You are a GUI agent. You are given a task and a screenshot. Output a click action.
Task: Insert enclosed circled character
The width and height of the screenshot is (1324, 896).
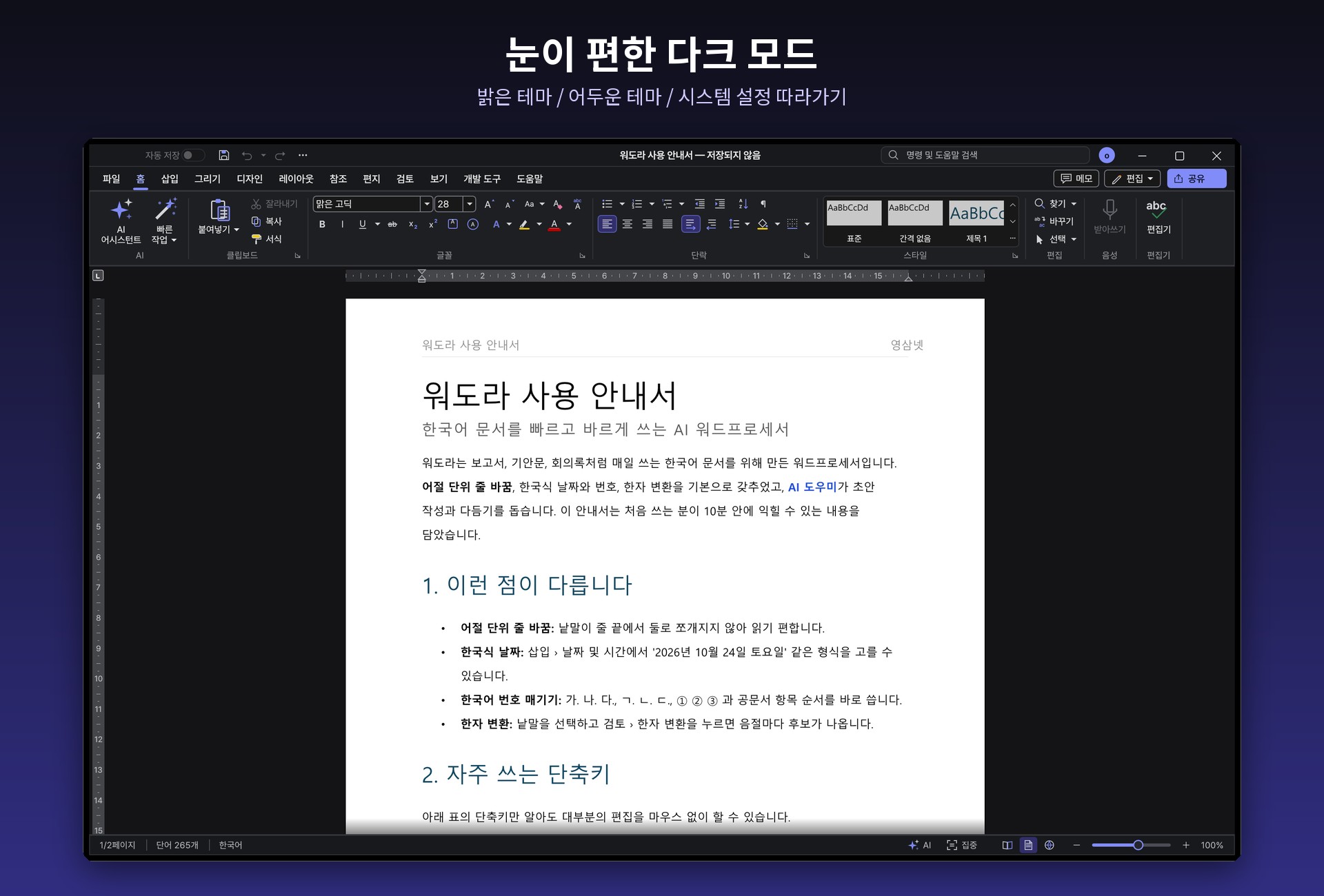pyautogui.click(x=473, y=224)
